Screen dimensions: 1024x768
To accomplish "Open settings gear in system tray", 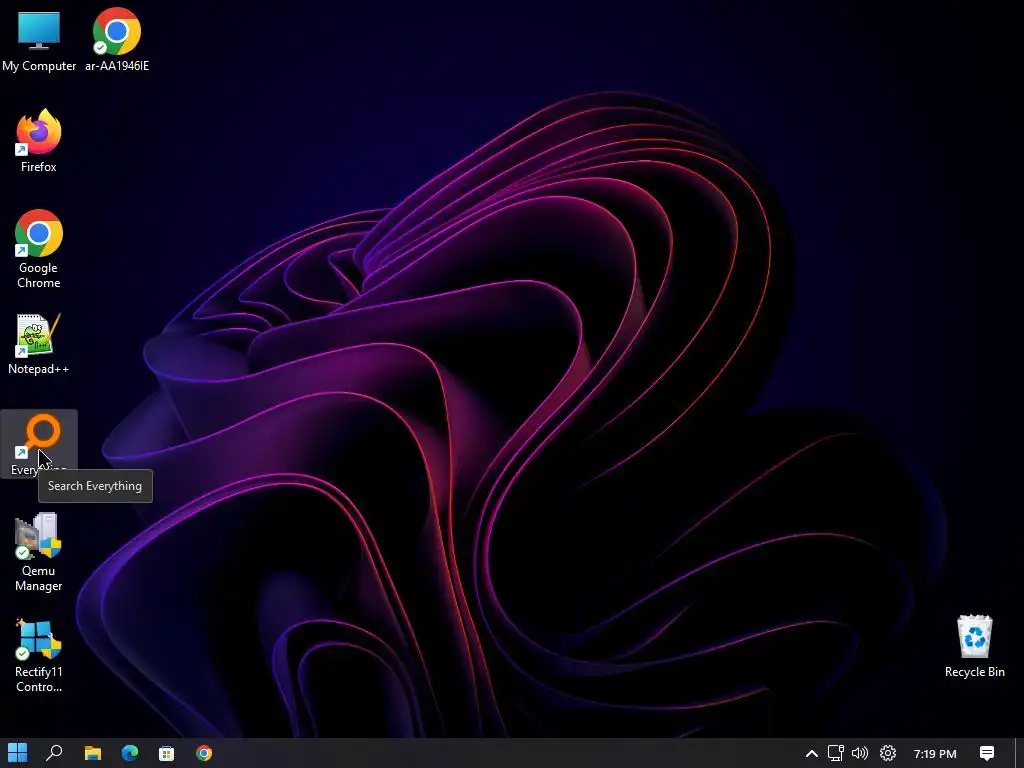I will click(x=888, y=754).
